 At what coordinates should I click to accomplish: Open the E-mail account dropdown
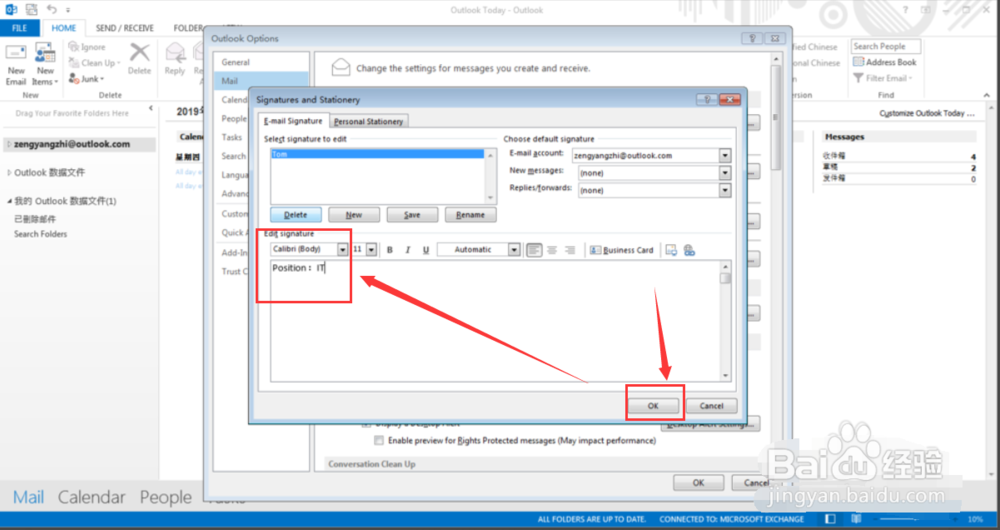coord(724,156)
